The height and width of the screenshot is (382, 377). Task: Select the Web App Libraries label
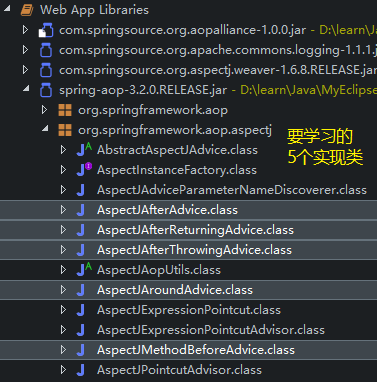[x=94, y=10]
